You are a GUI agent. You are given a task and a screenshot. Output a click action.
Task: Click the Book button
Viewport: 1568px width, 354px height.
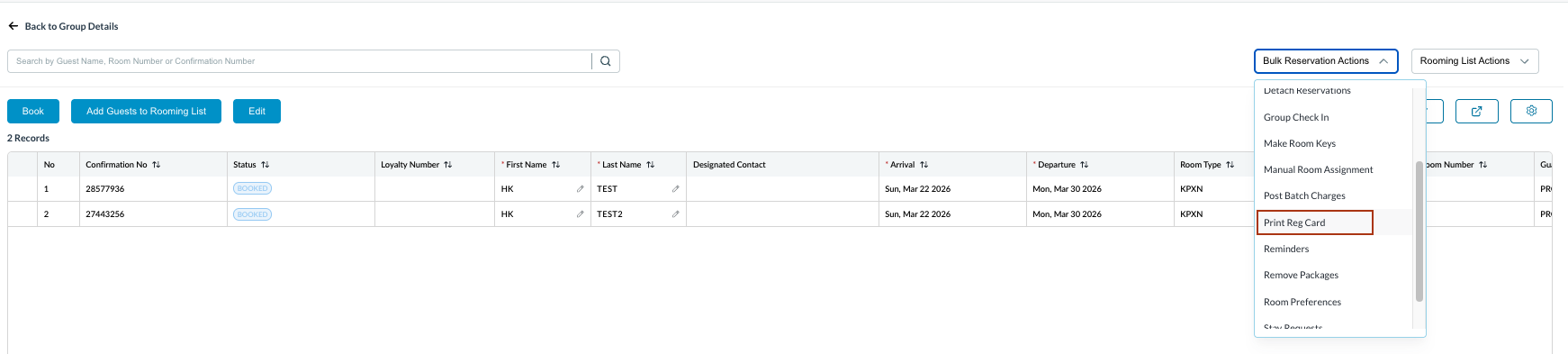[x=33, y=112]
